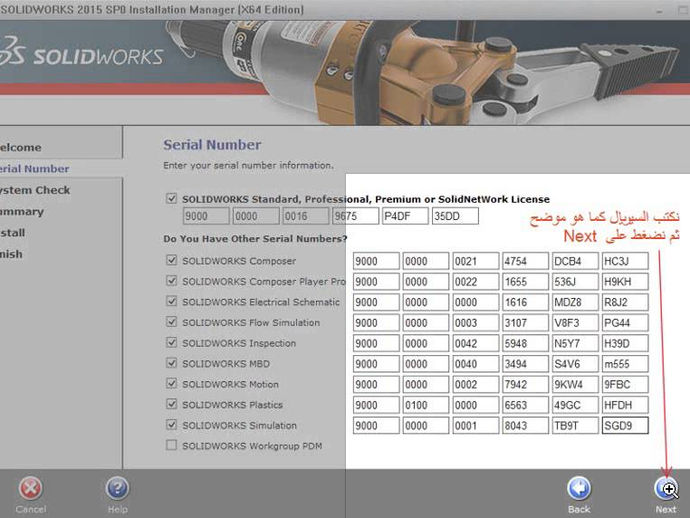Click the MBD field S4V6
Viewport: 690px width, 518px height.
click(575, 364)
